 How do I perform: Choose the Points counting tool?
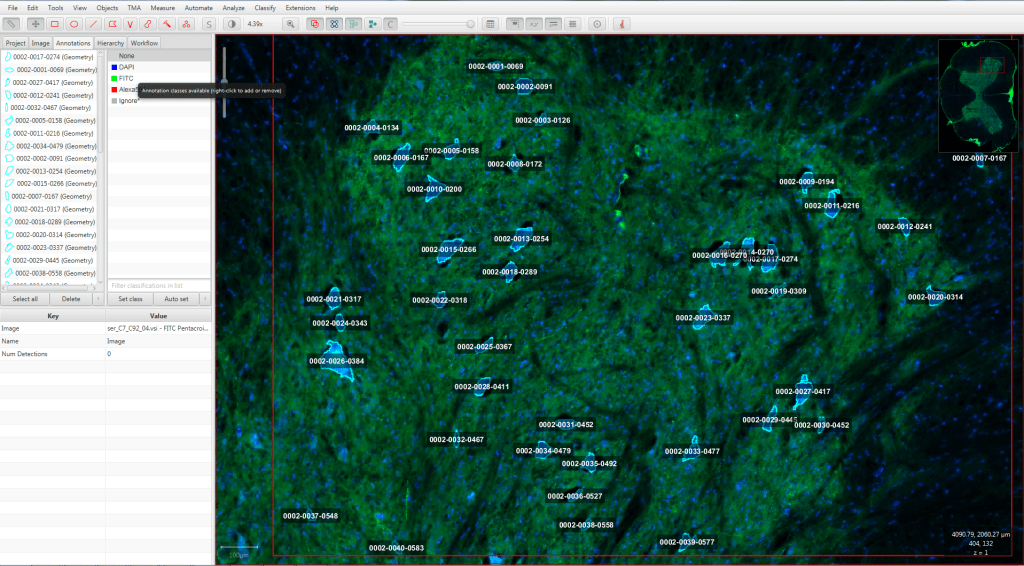[187, 23]
